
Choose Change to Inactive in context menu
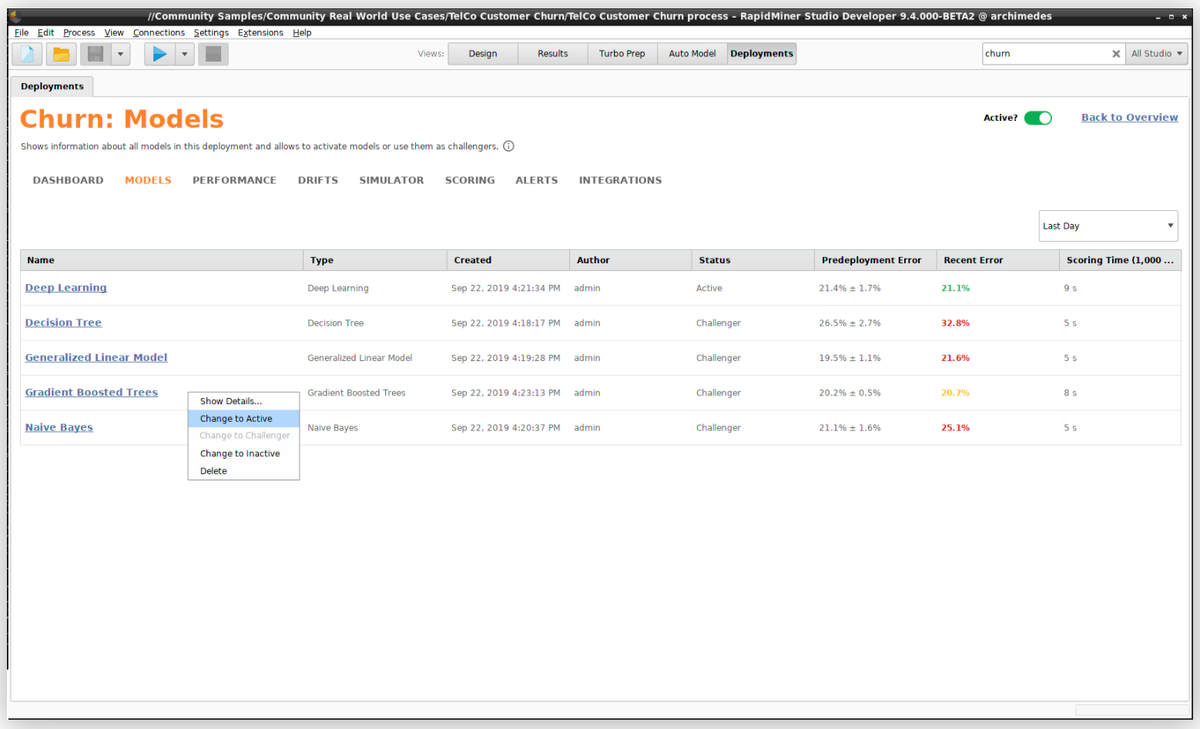click(243, 454)
